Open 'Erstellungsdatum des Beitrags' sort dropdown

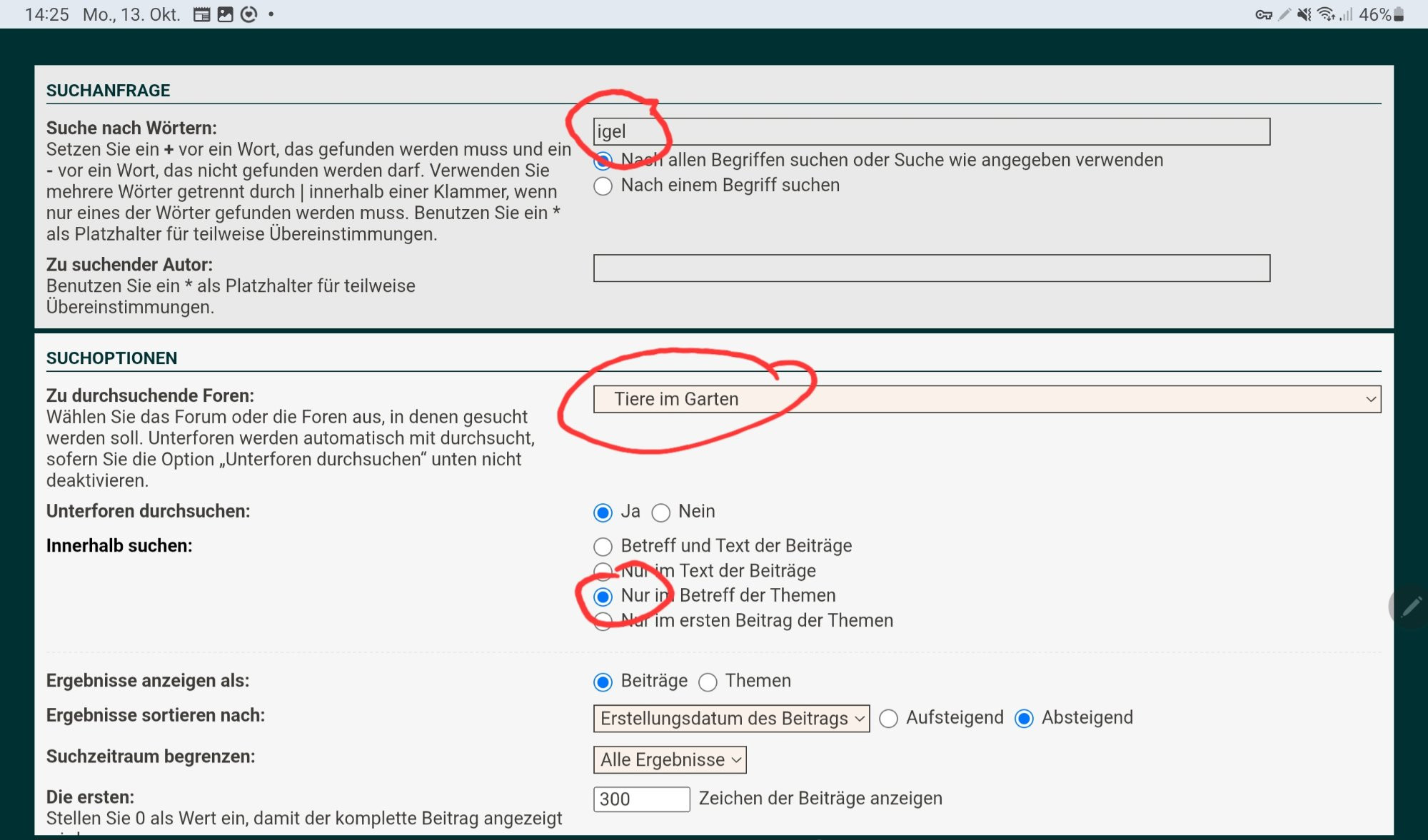(x=731, y=719)
